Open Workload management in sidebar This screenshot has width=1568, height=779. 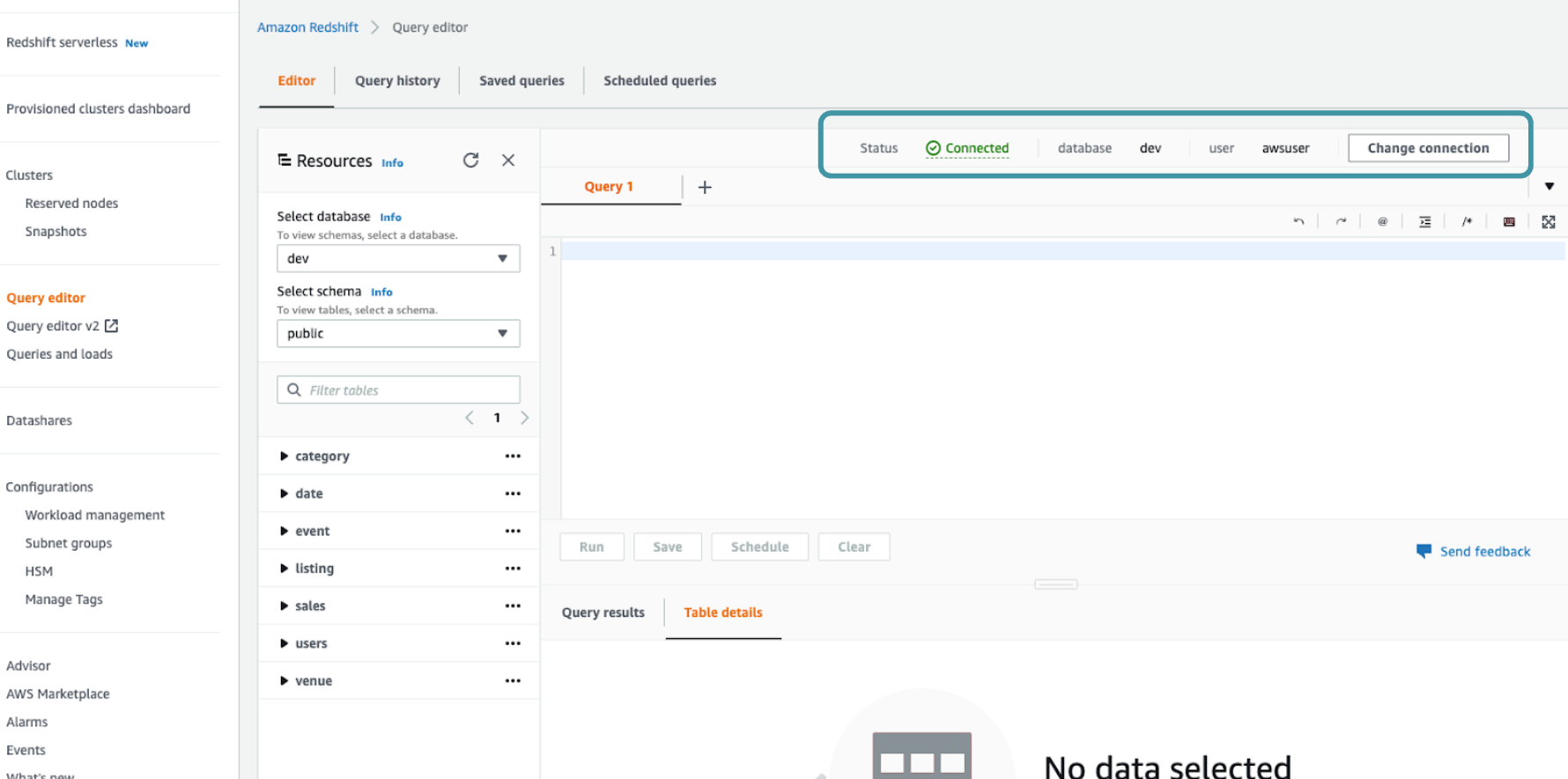pos(95,515)
